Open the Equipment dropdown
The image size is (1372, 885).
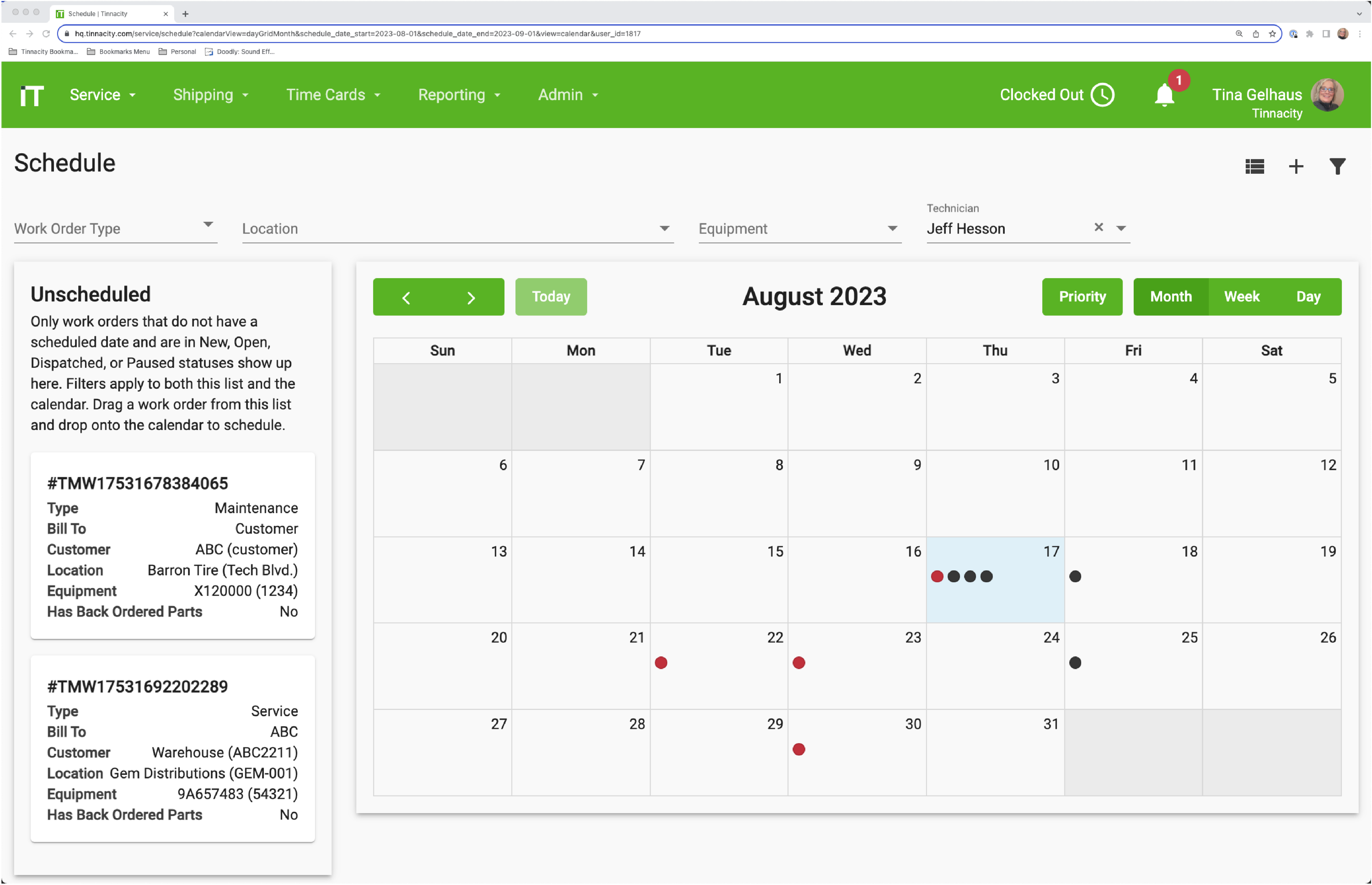point(892,228)
